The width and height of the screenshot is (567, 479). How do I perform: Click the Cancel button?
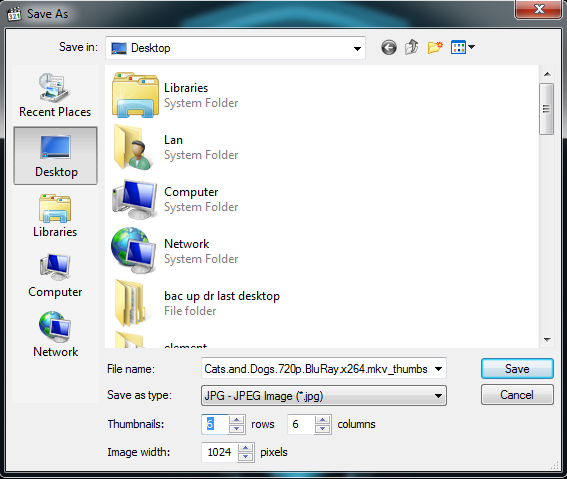(517, 395)
